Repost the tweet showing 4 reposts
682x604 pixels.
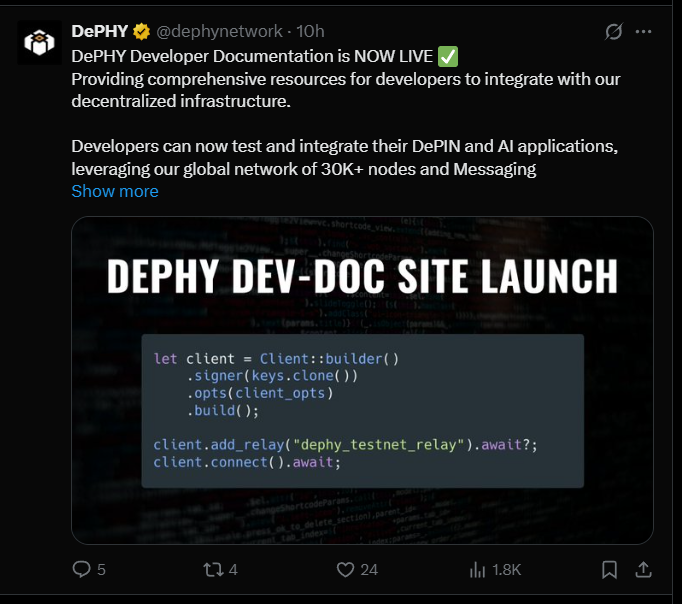[x=221, y=570]
